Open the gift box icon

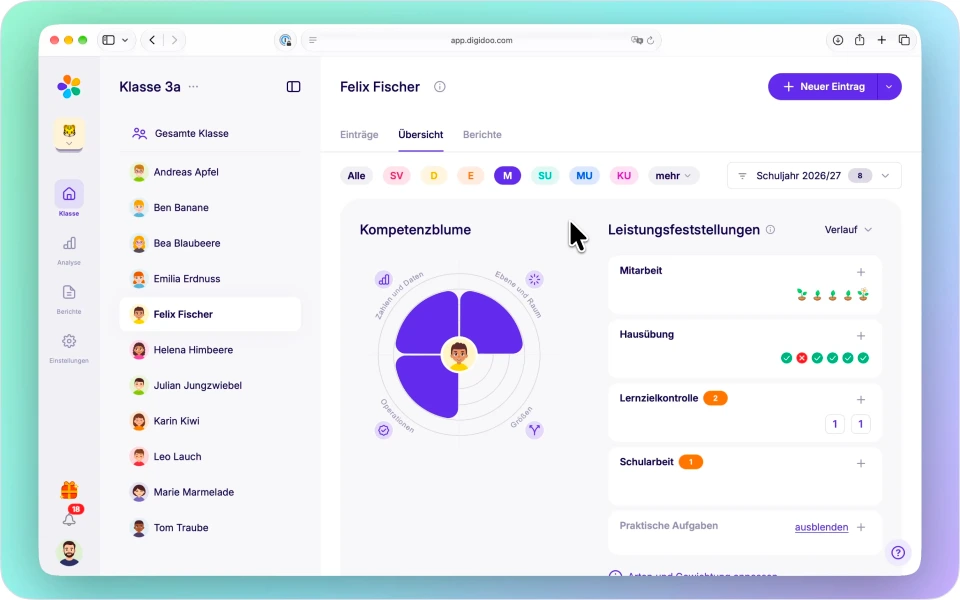[69, 490]
